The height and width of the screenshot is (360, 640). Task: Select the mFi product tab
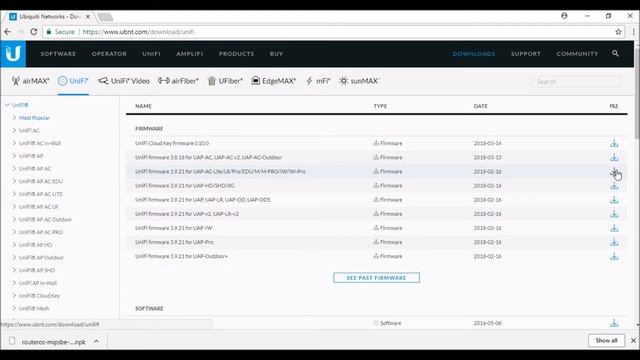(318, 81)
